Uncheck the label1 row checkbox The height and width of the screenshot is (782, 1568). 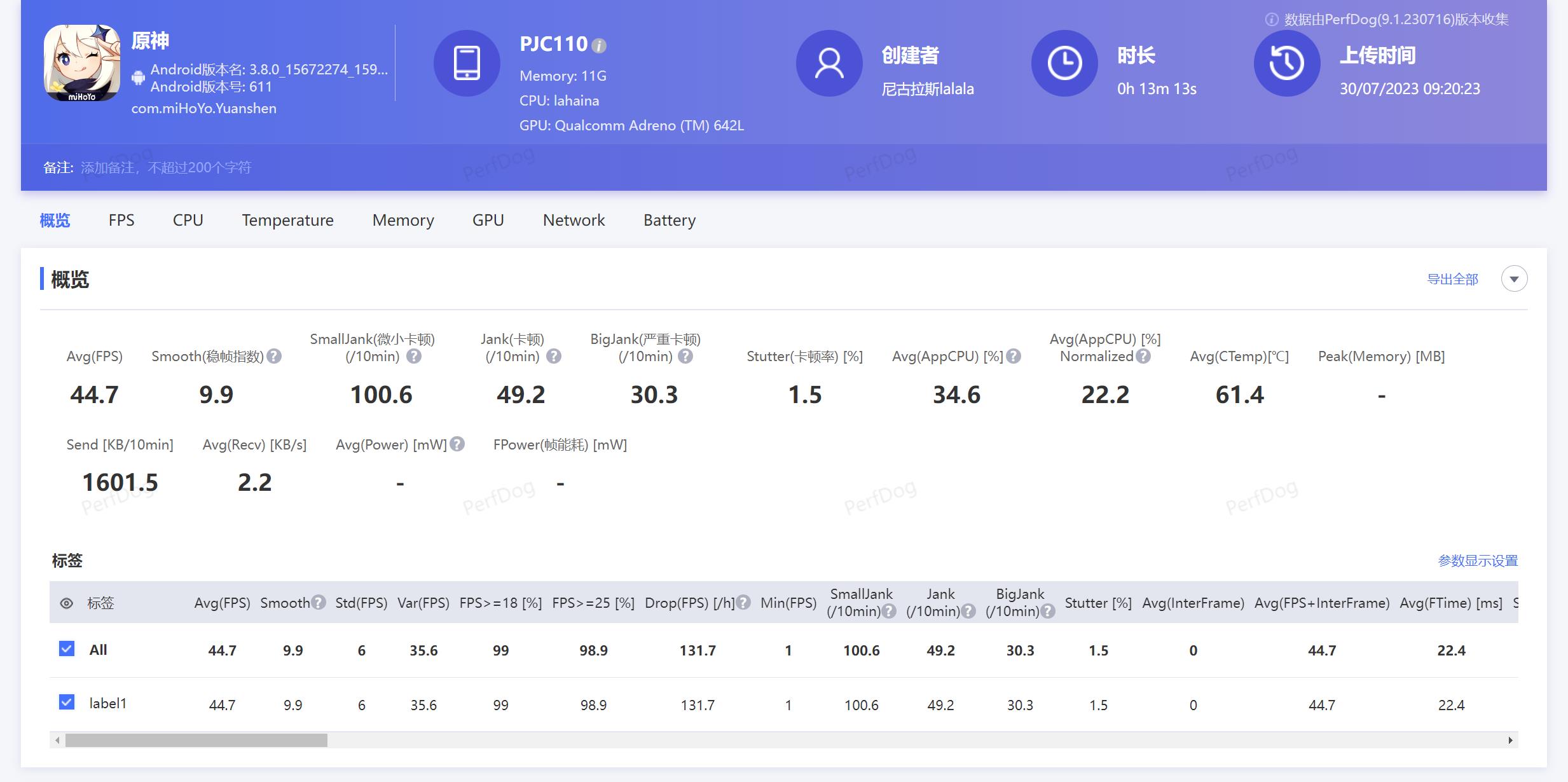pos(67,702)
